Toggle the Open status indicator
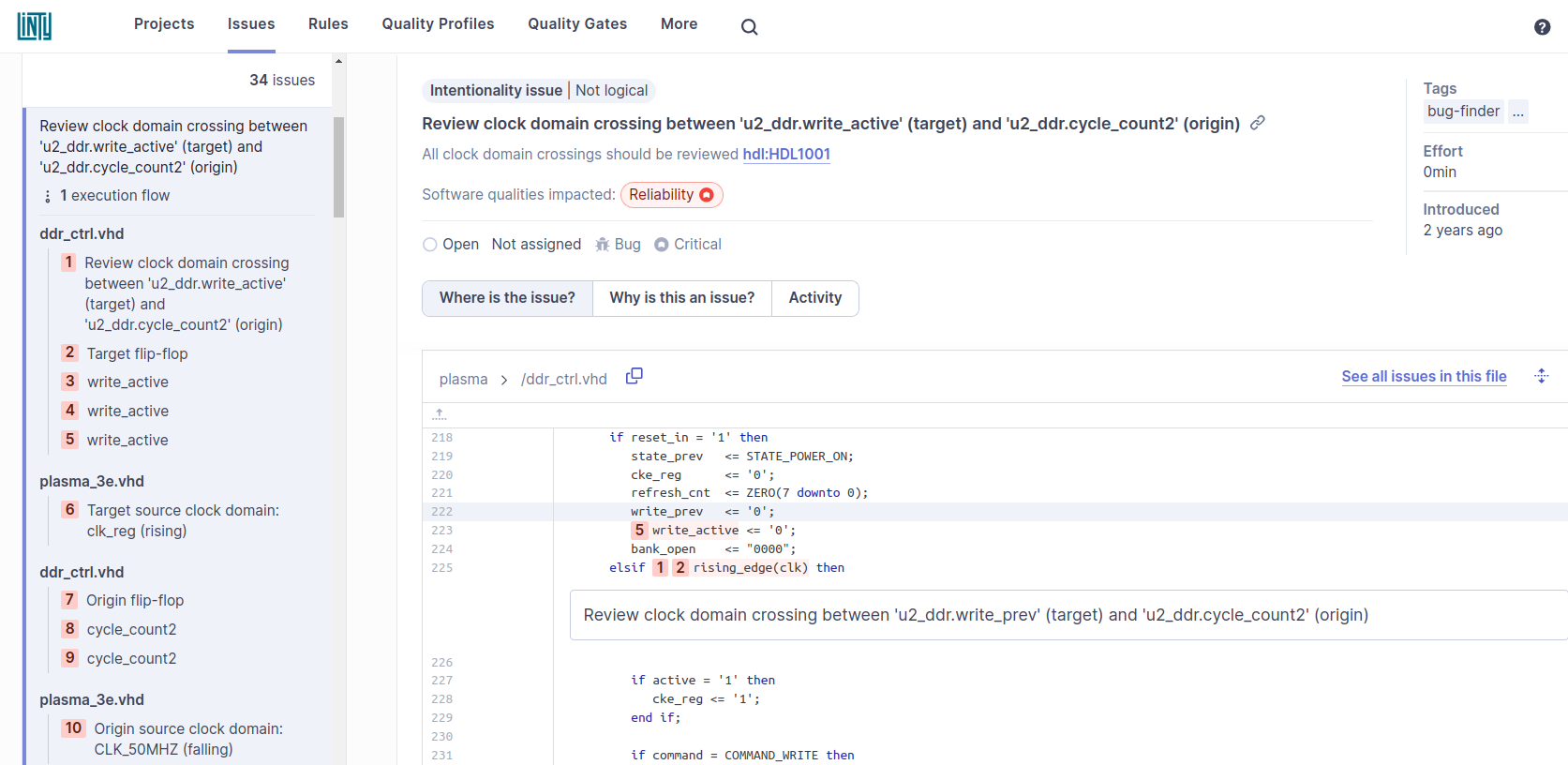The width and height of the screenshot is (1568, 765). click(x=430, y=245)
